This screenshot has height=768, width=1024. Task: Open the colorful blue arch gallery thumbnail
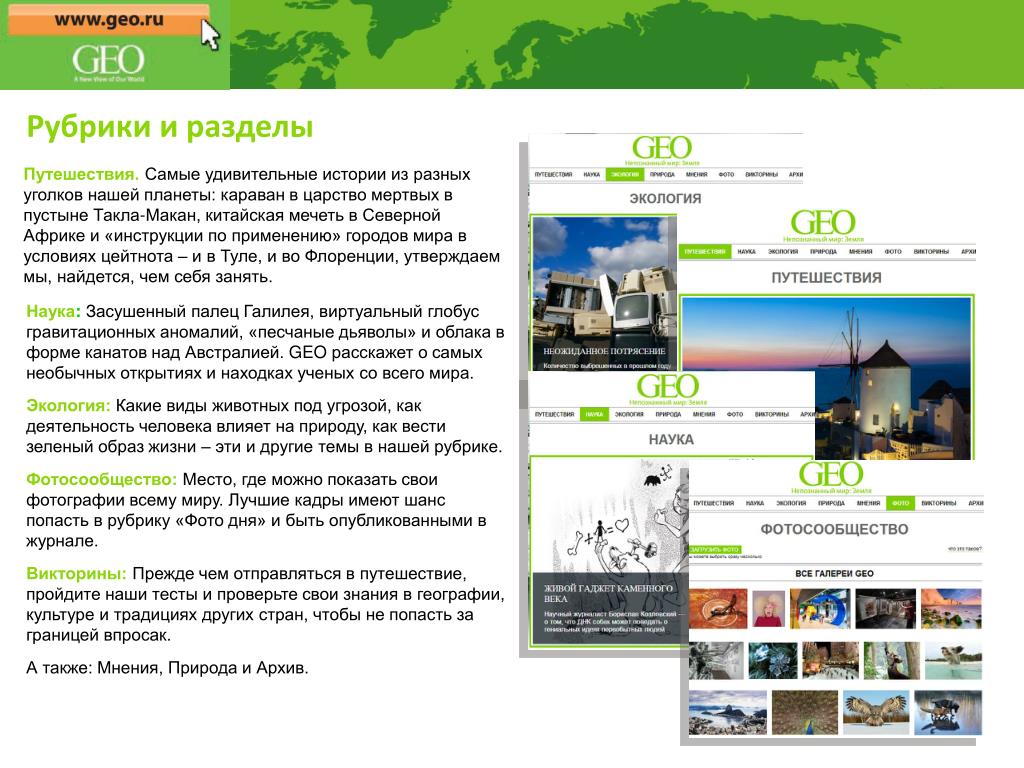(x=820, y=608)
